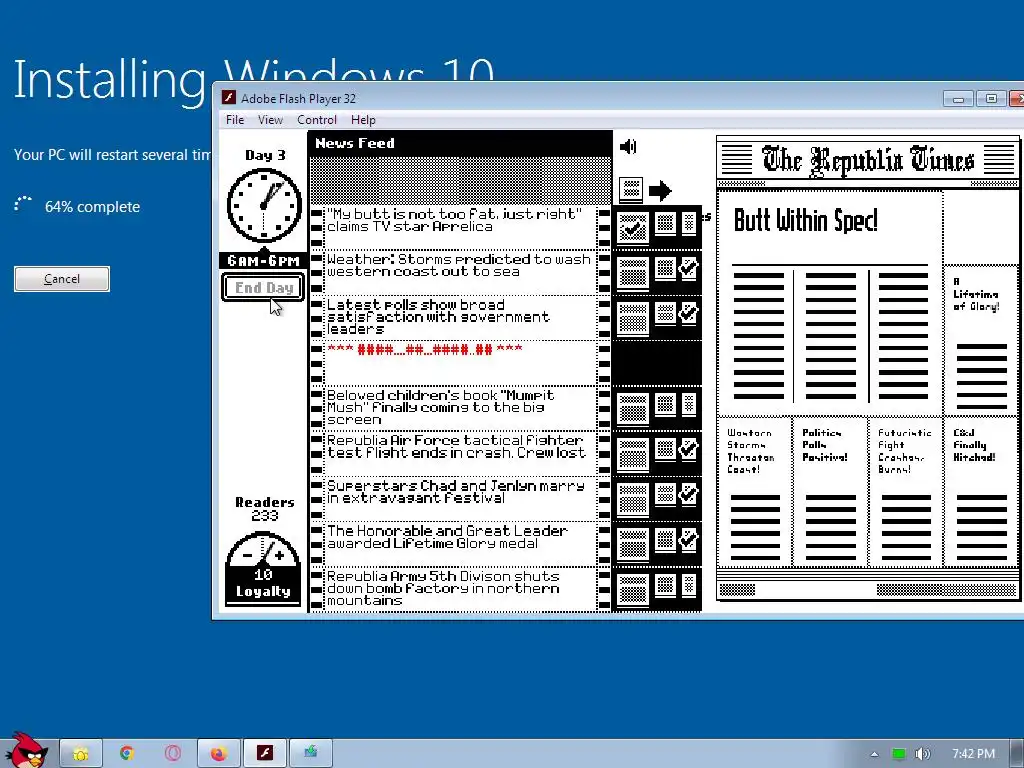This screenshot has width=1024, height=768.
Task: Click the system tray volume icon
Action: (x=922, y=754)
